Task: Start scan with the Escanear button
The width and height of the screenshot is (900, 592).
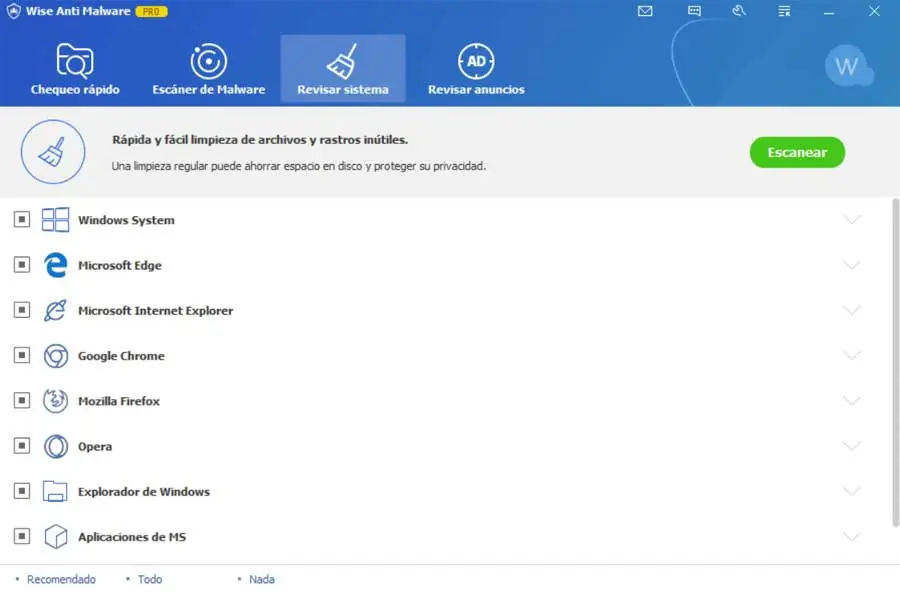Action: (x=797, y=152)
